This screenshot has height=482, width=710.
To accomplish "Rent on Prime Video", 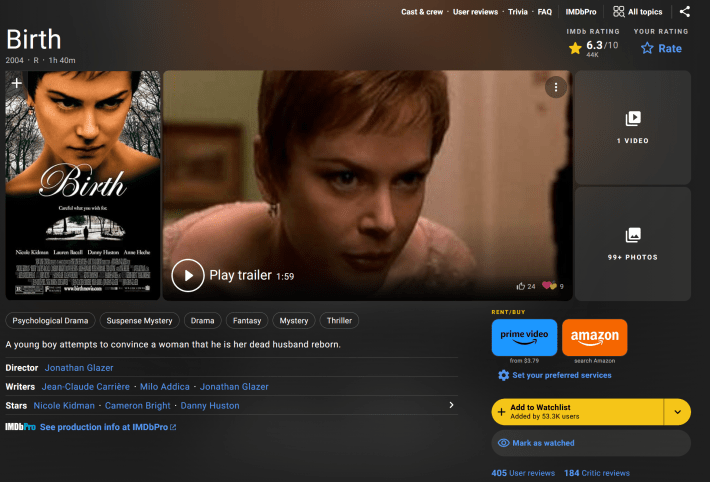I will [525, 338].
